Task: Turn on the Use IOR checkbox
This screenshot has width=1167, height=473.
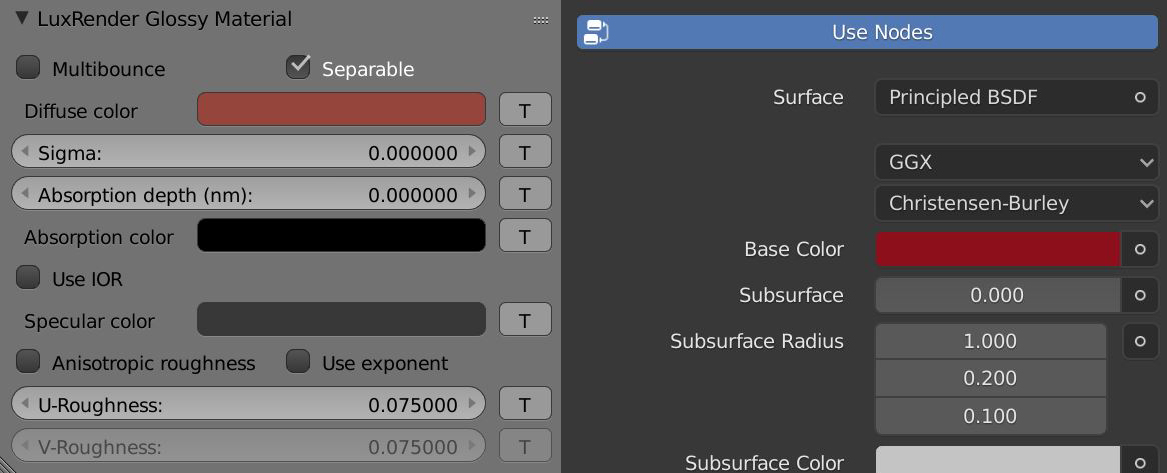Action: 29,278
